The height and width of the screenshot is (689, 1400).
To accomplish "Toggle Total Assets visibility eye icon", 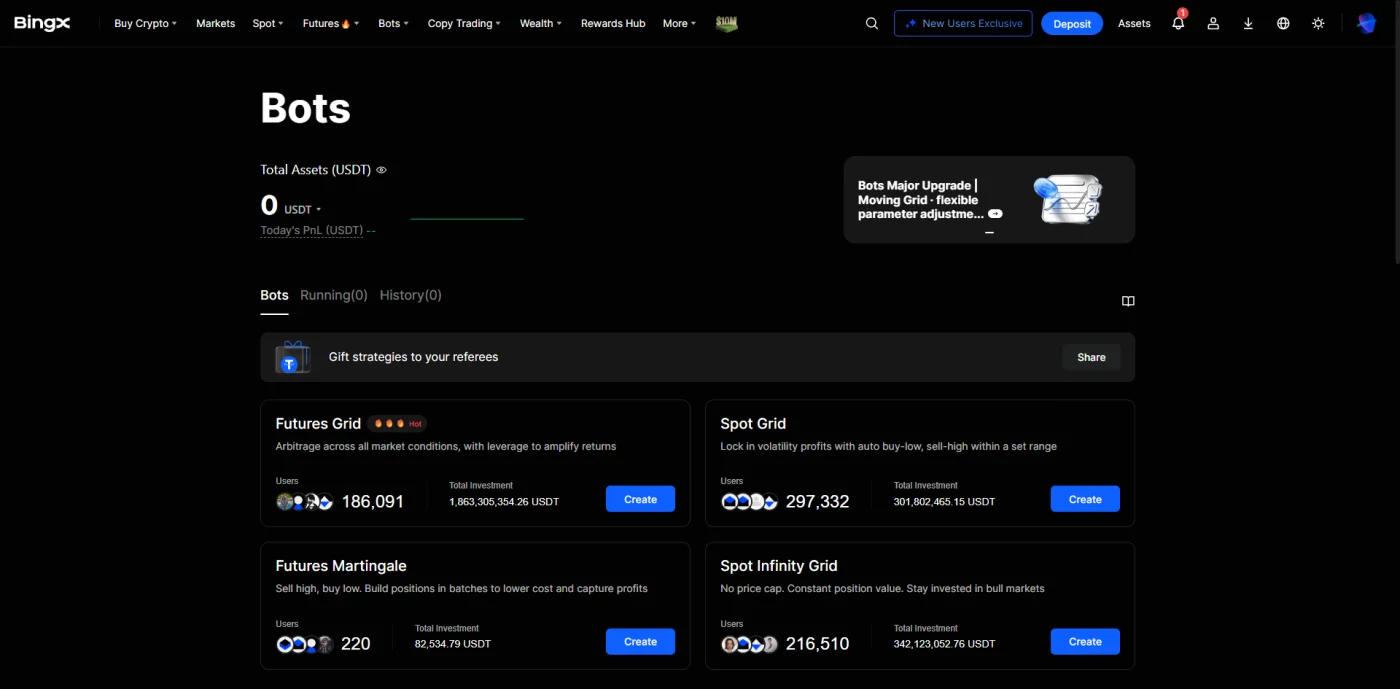I will point(381,170).
